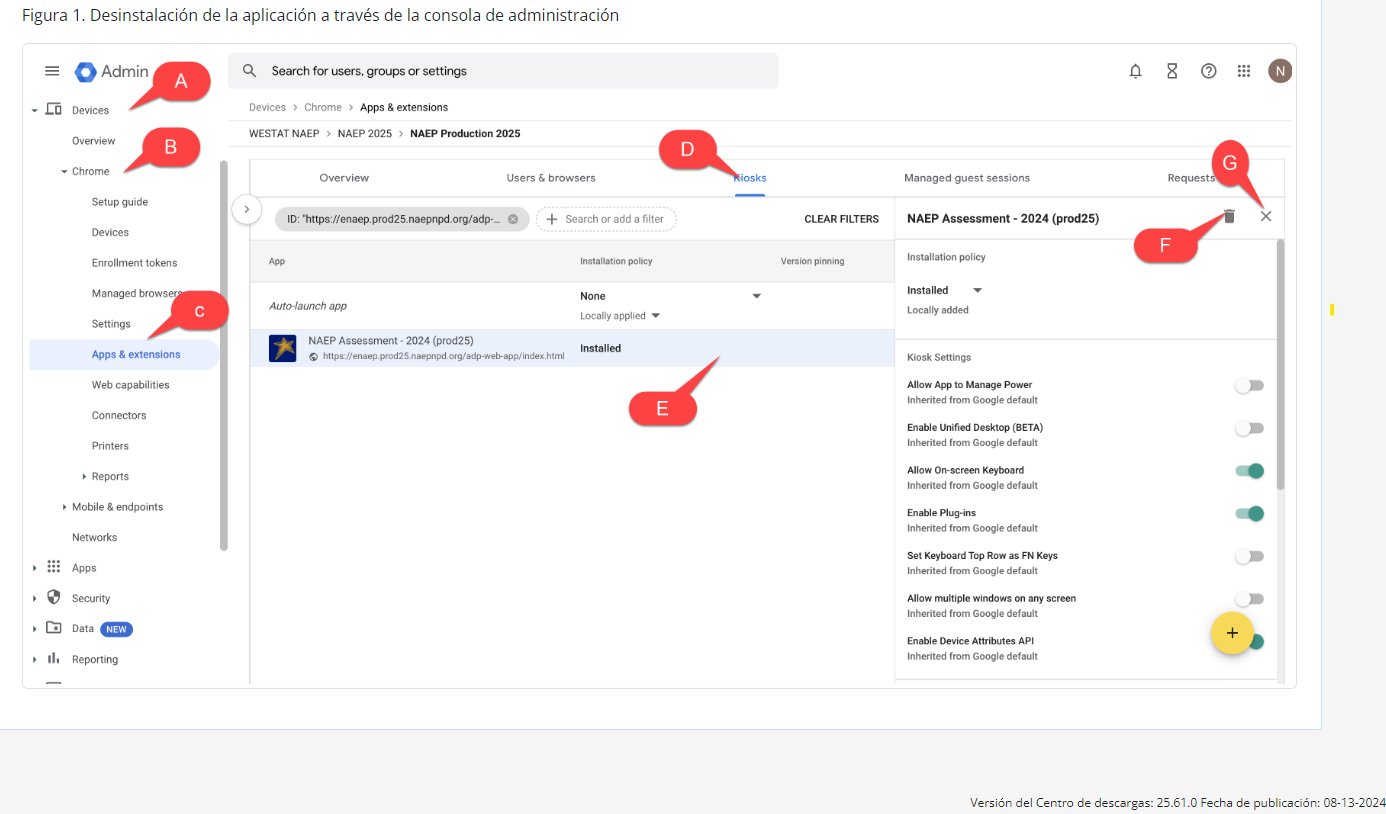Click the trash icon to delete the app

1230,216
